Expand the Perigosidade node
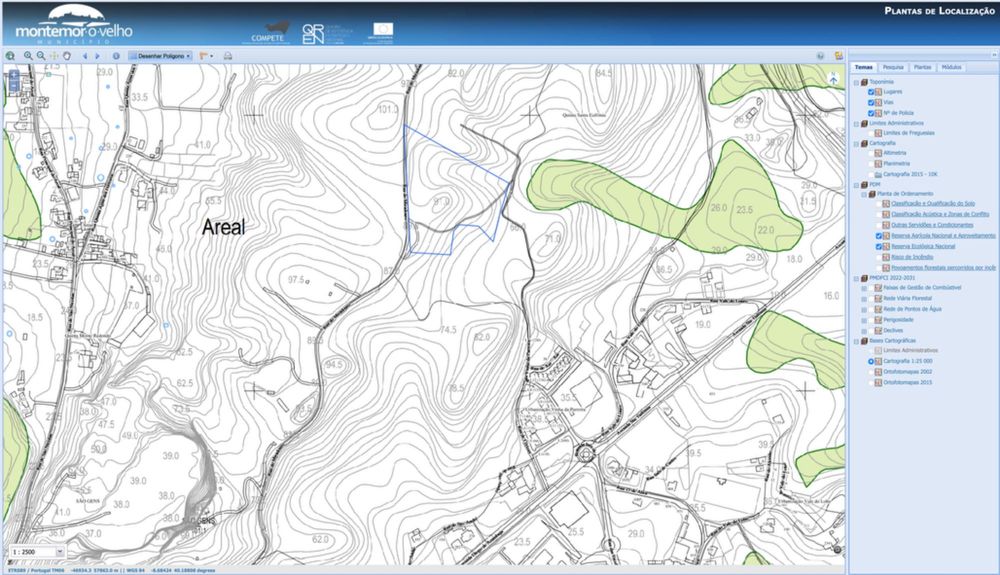Screen dimensions: 1000x575 pos(864,321)
